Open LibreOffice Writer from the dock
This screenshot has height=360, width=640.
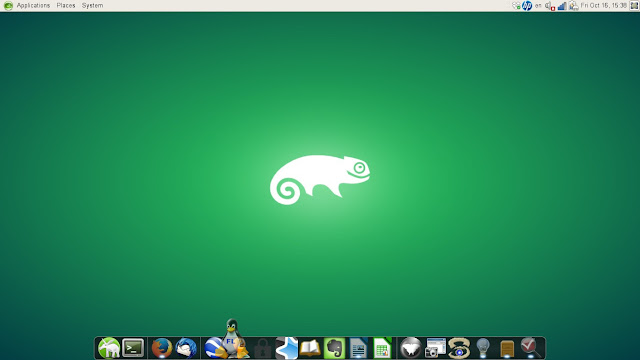(x=358, y=348)
